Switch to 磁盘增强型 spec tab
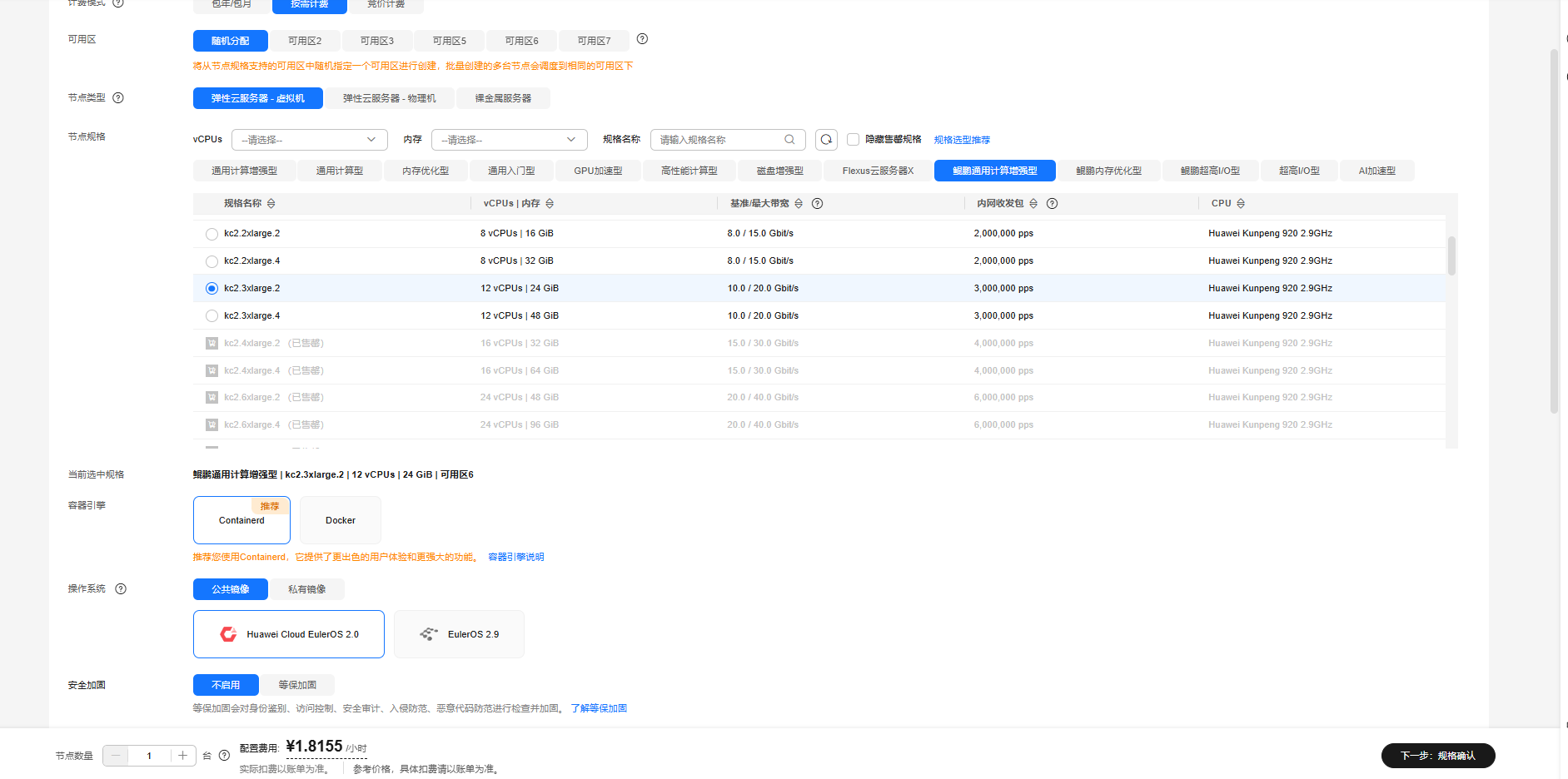 779,171
